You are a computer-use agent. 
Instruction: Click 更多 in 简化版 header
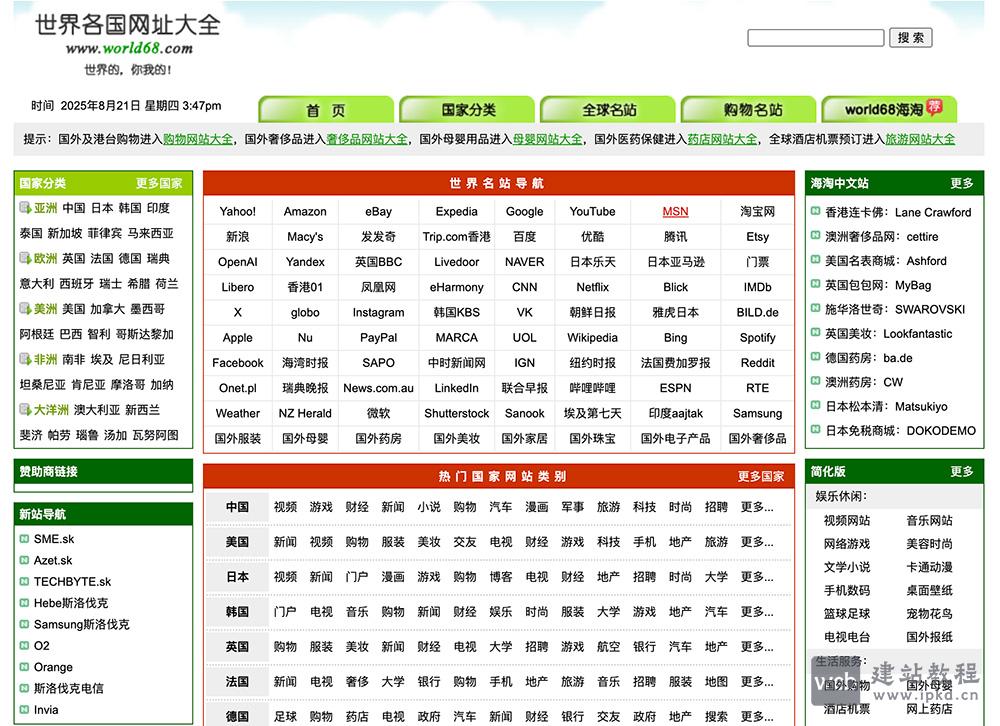pyautogui.click(x=962, y=471)
